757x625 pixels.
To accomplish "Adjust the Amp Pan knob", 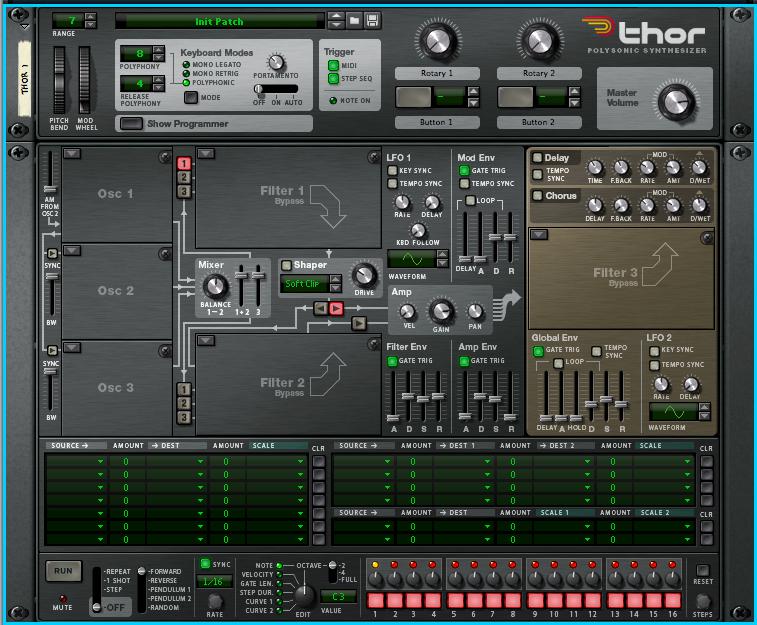I will click(x=475, y=312).
